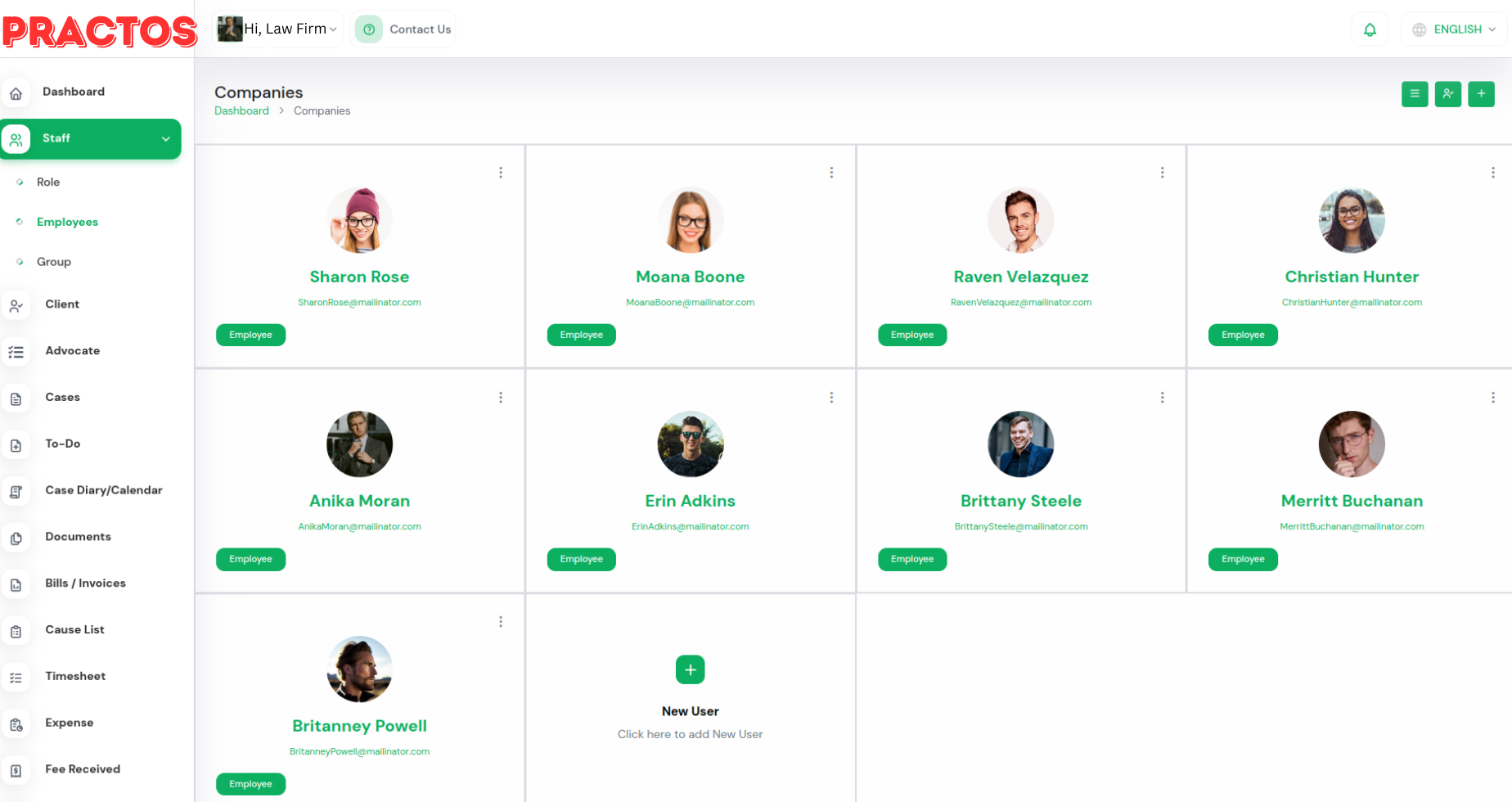Screen dimensions: 1512x802
Task: Click Raven Velazquez's profile photo
Action: point(1021,220)
